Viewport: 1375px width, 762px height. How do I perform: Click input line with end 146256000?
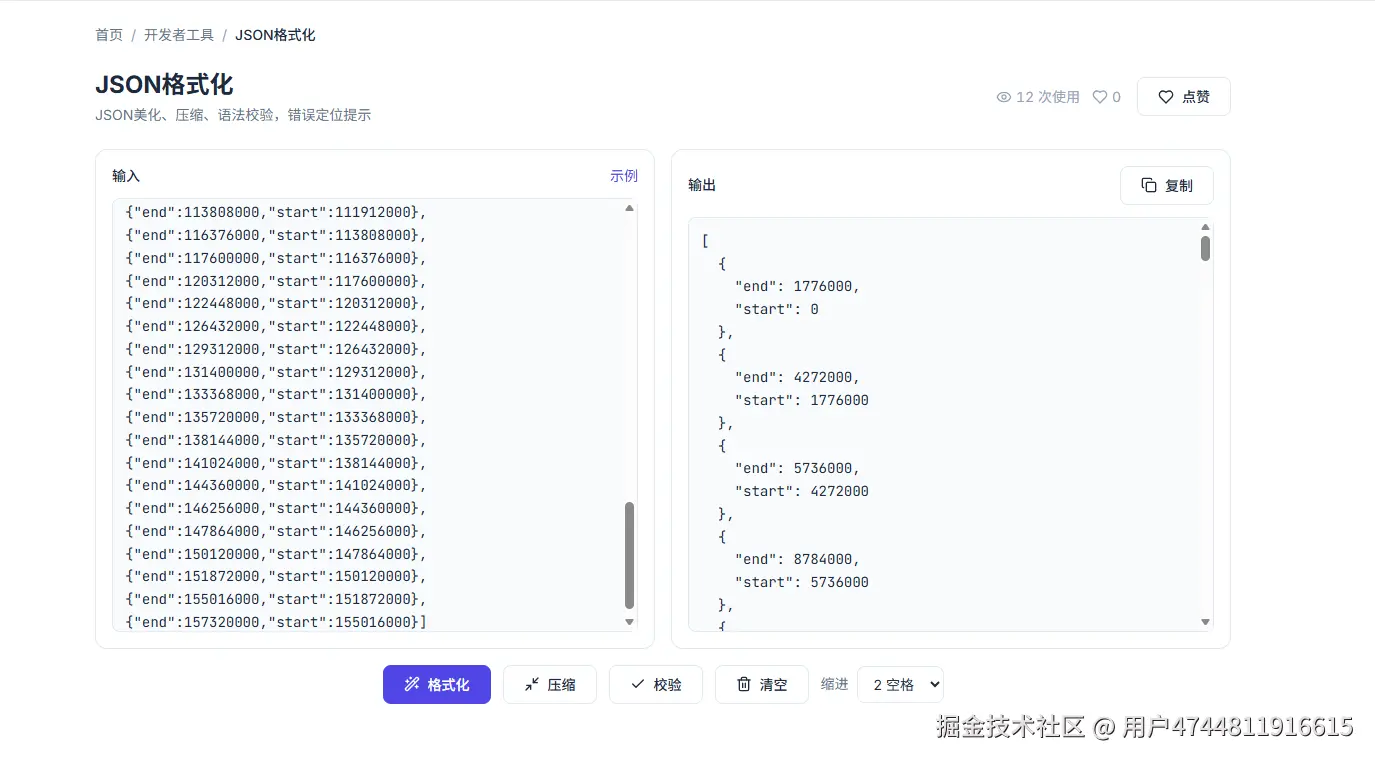276,508
